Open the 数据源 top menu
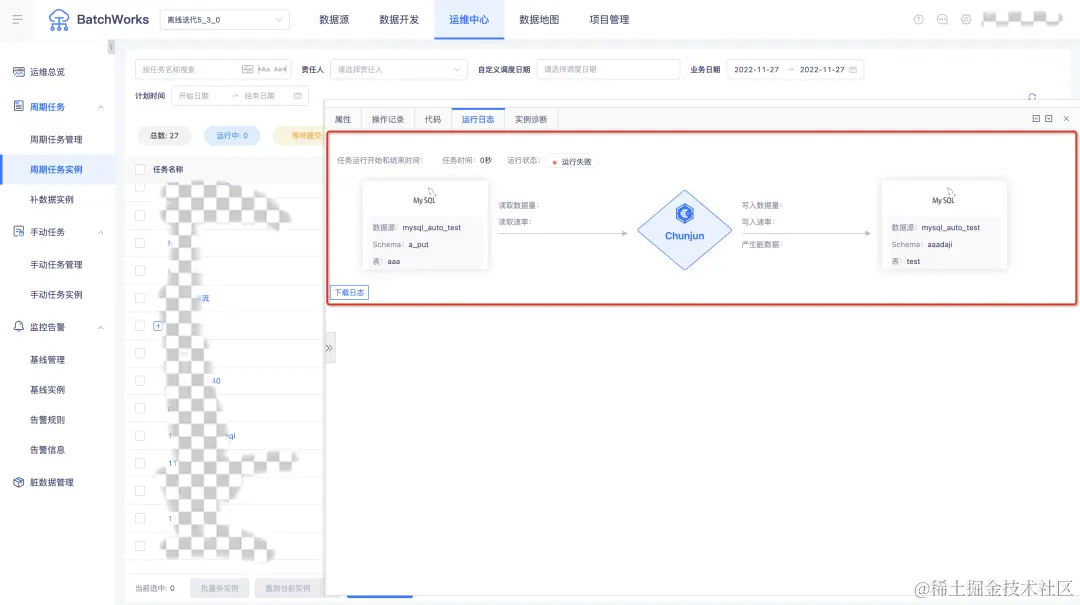 [x=334, y=19]
